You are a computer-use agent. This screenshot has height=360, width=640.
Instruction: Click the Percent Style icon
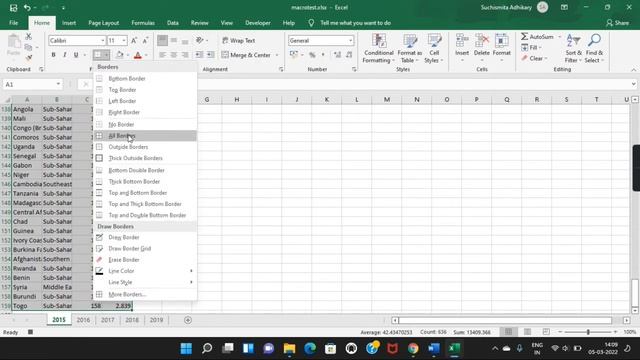[x=312, y=55]
